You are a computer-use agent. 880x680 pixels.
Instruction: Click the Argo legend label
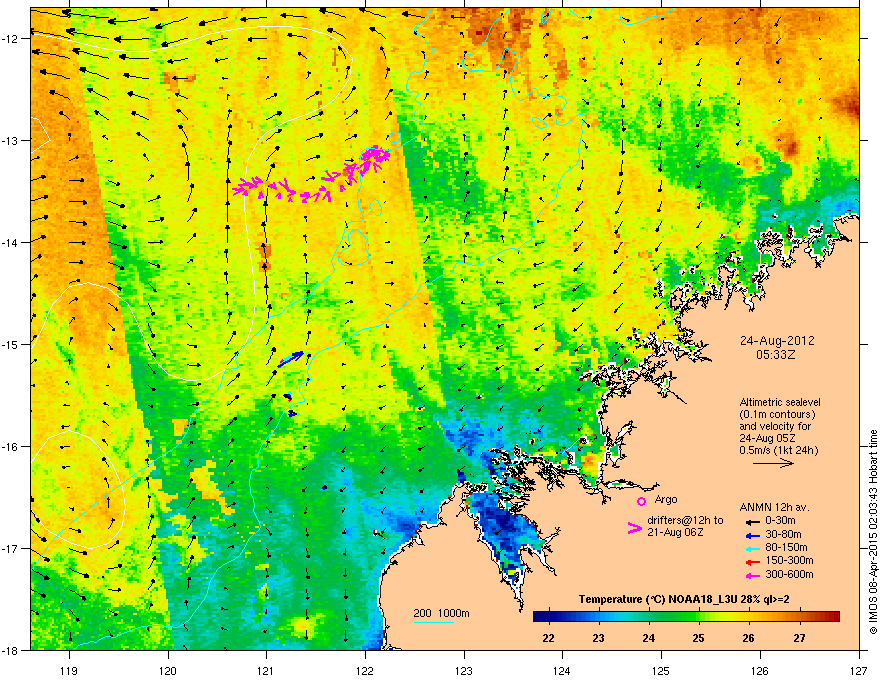point(666,499)
